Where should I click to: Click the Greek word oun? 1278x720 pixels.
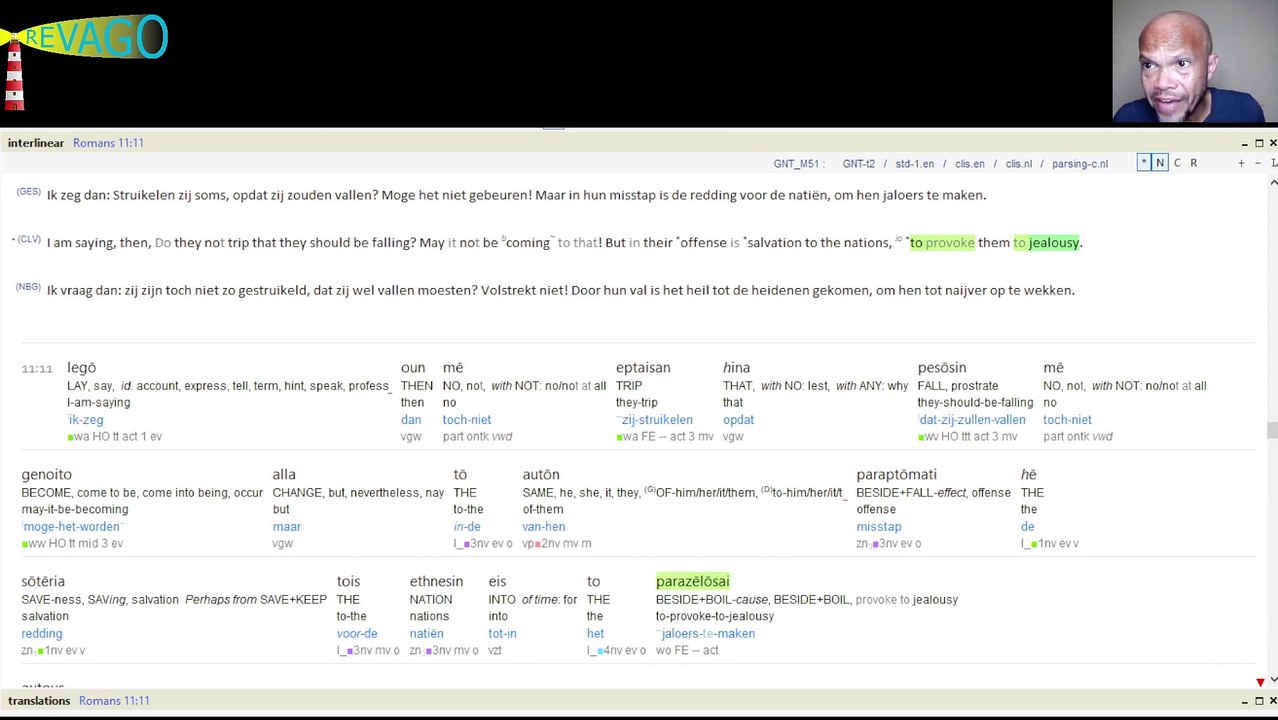[x=413, y=368]
